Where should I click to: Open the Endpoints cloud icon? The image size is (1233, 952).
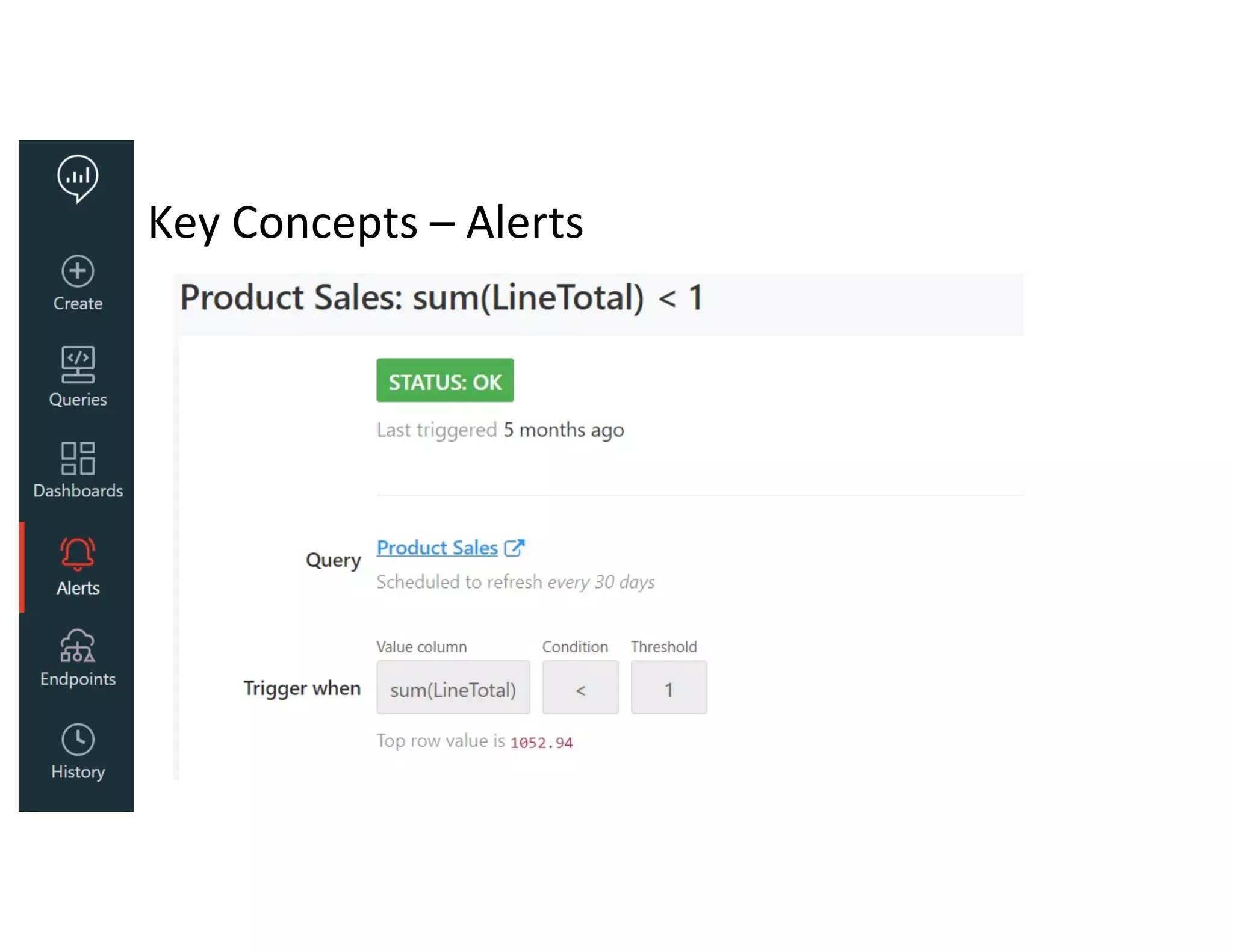pos(78,646)
